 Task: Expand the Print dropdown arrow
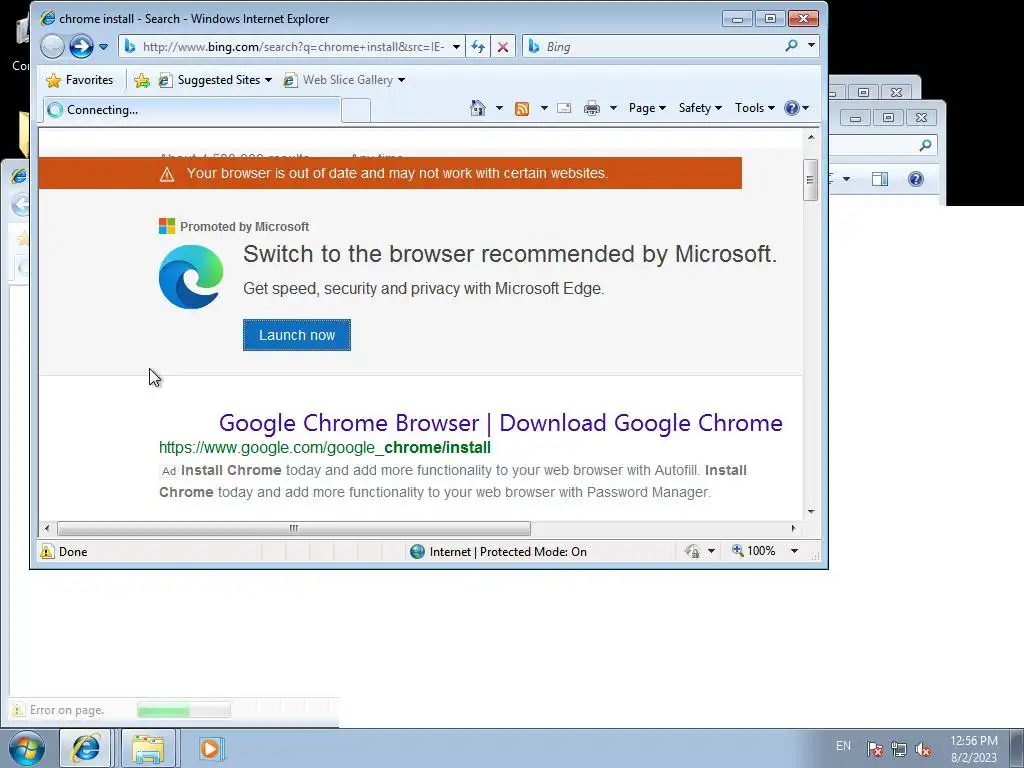[x=613, y=108]
